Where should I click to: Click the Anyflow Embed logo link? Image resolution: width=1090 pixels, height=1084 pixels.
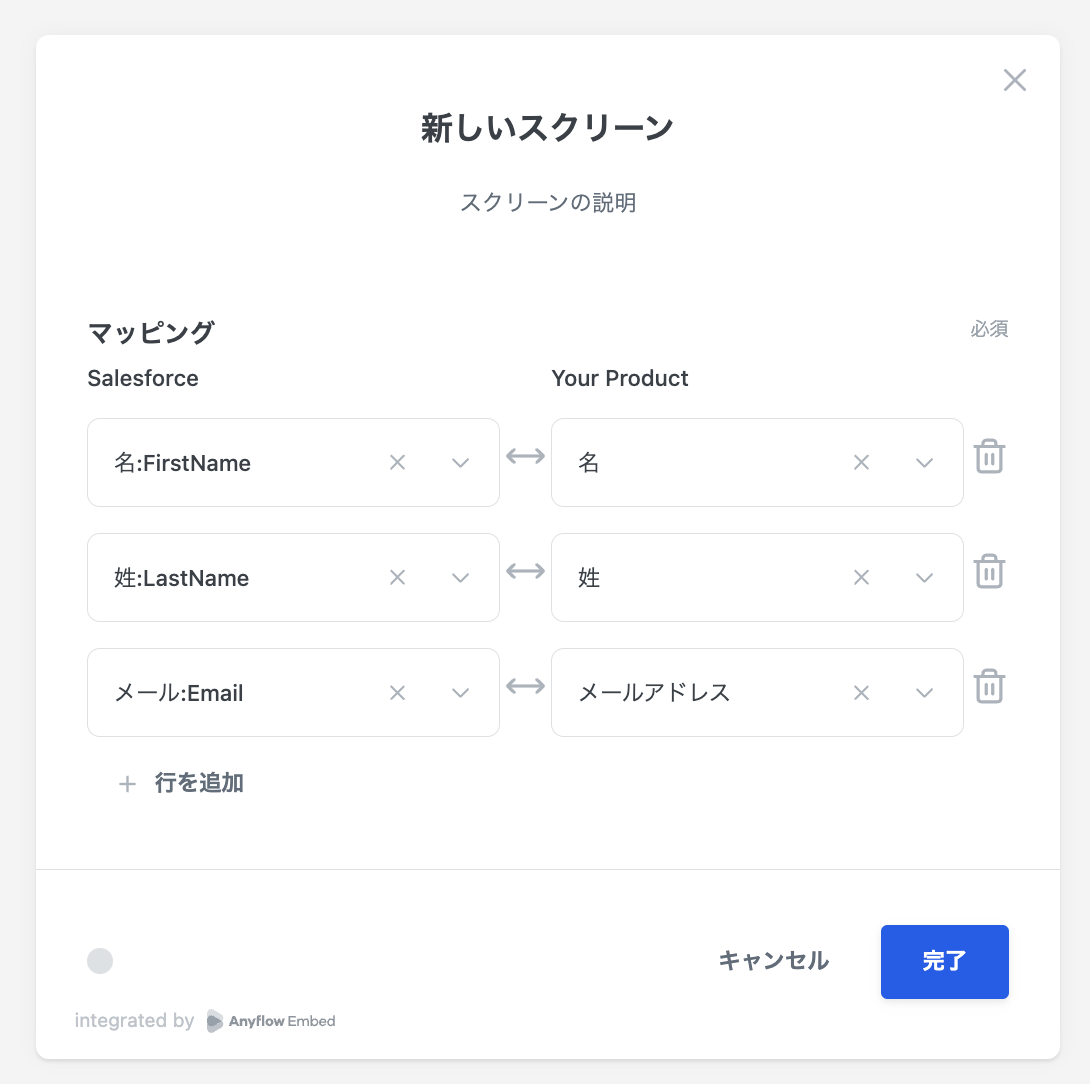pos(271,1021)
